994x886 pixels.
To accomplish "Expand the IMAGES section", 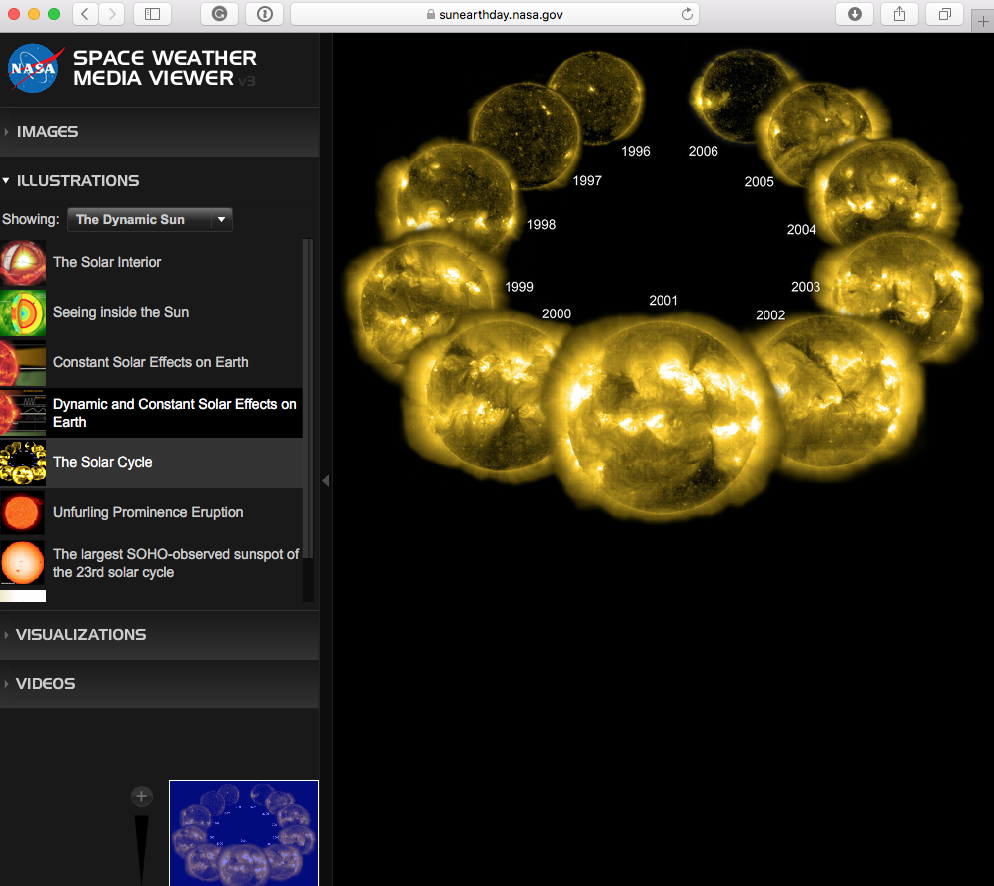I will click(x=45, y=131).
